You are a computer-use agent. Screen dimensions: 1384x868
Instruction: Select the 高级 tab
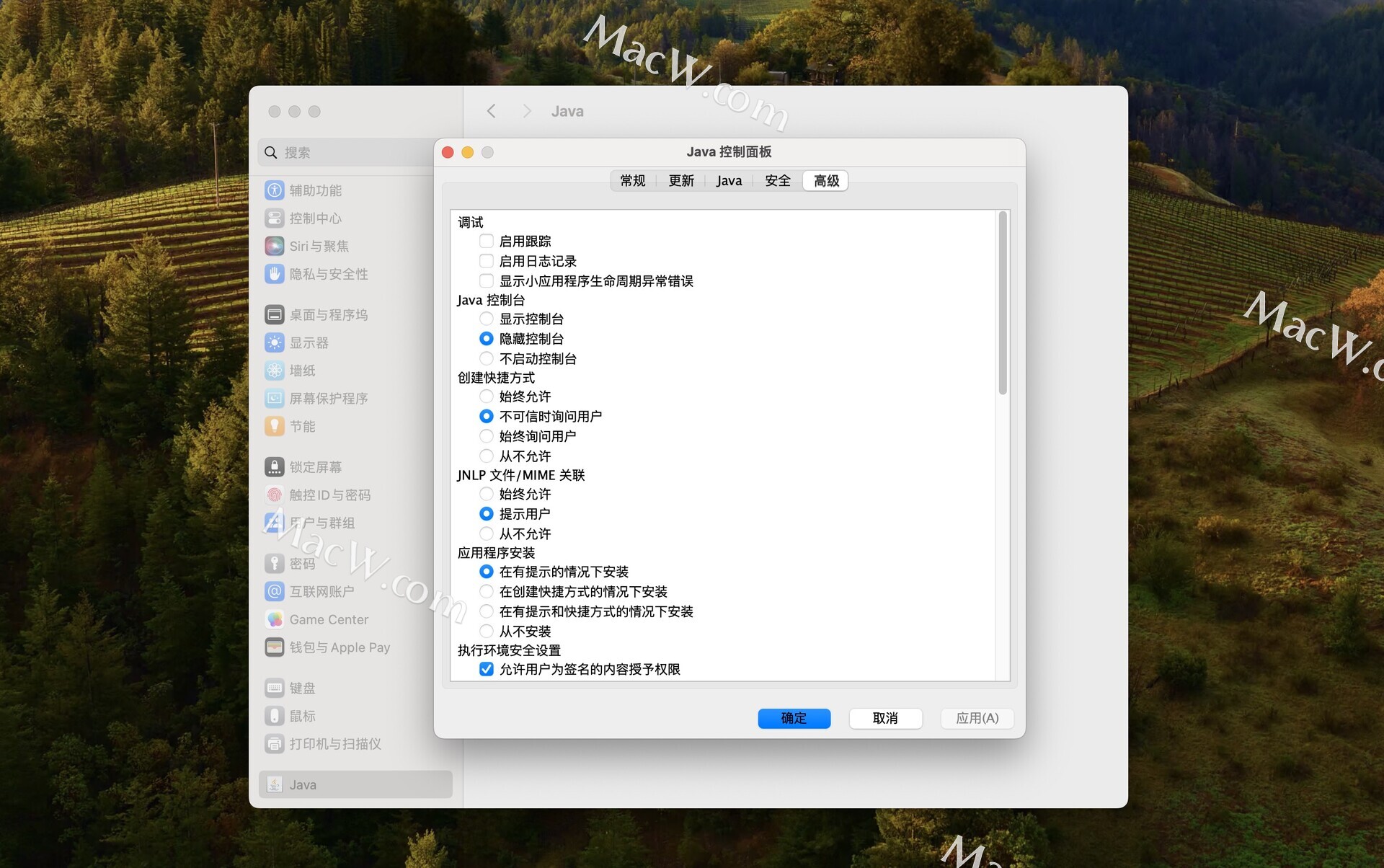[826, 181]
